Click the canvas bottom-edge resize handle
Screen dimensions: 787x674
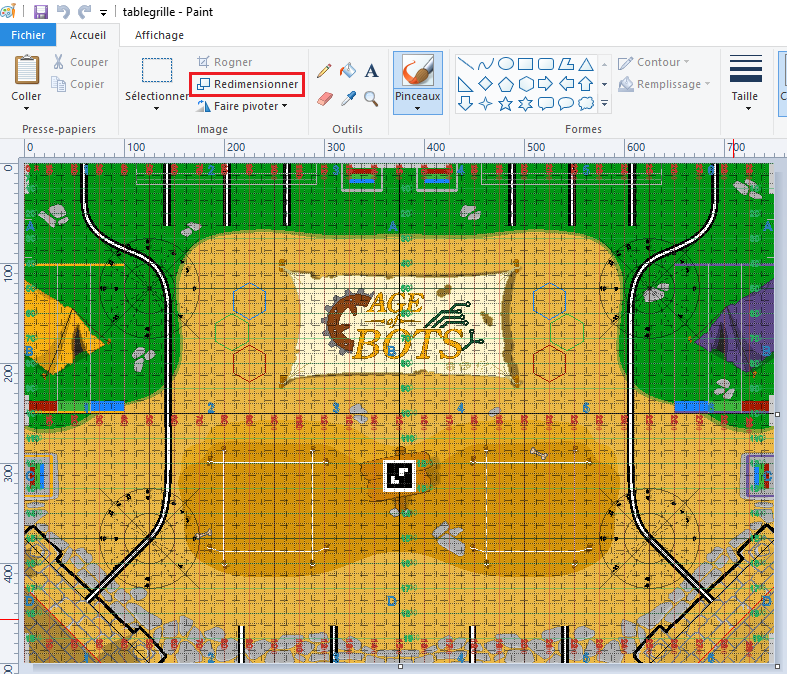click(400, 666)
